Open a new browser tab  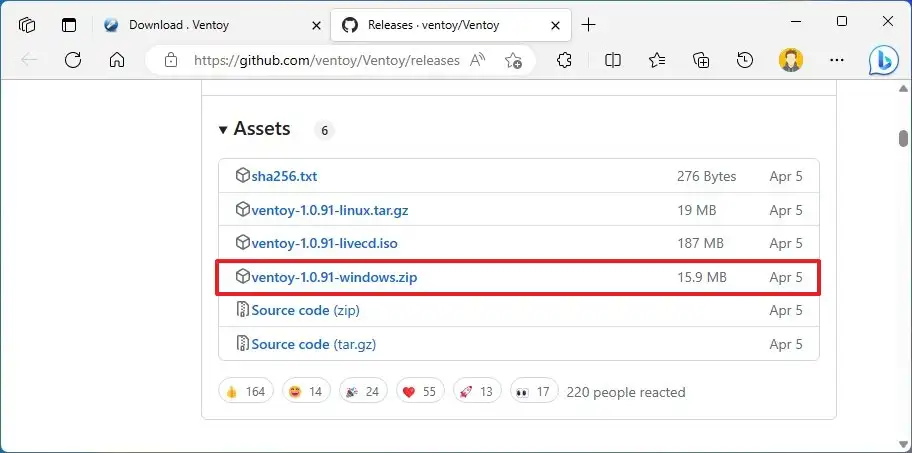(588, 24)
